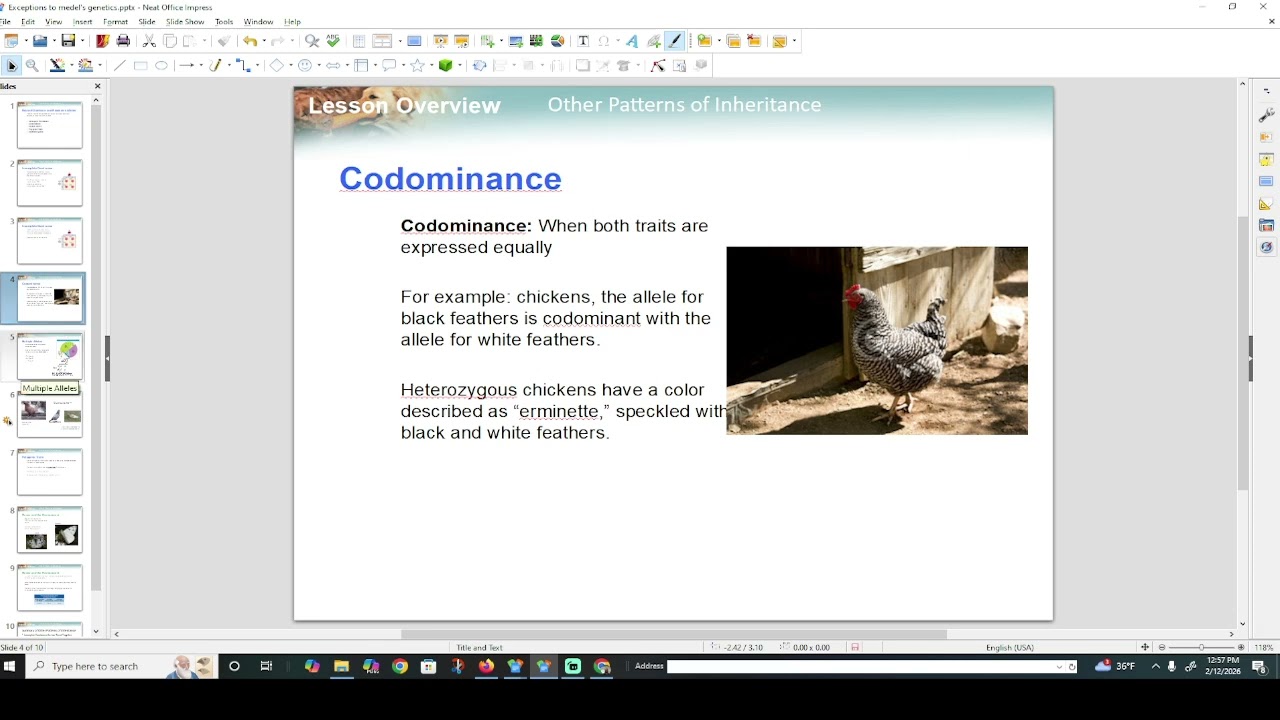Toggle the highlighter pen tool
1280x720 pixels.
point(675,41)
